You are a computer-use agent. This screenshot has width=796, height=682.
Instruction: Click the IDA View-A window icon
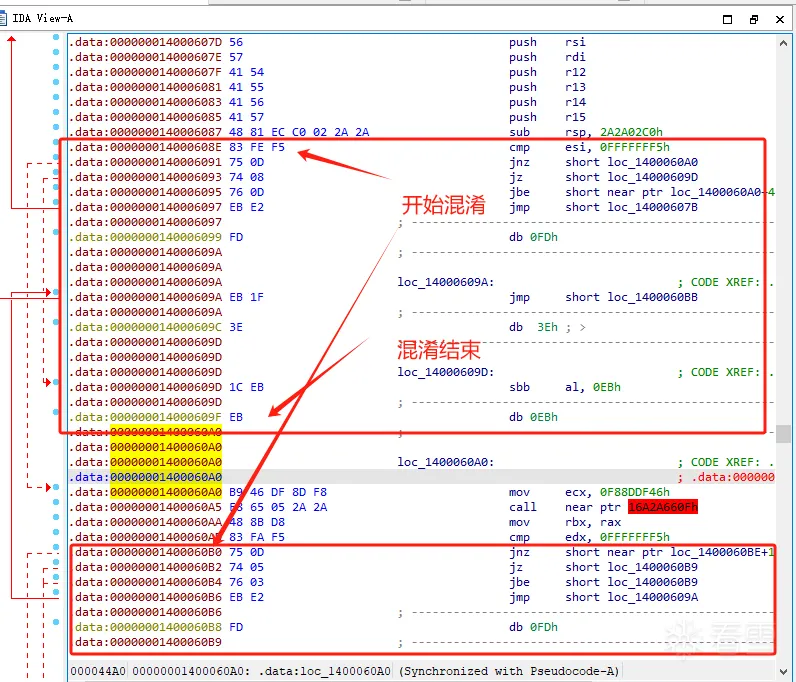click(x=3, y=19)
